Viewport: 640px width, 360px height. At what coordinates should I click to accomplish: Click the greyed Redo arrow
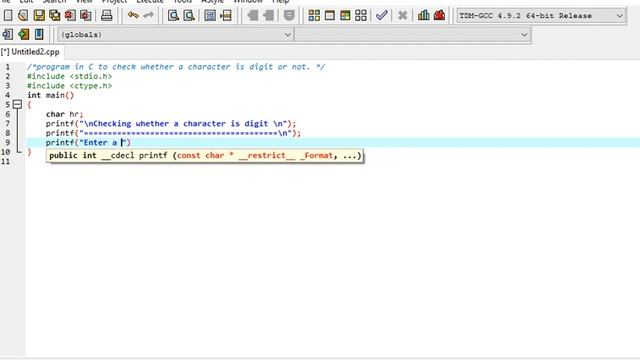149,16
